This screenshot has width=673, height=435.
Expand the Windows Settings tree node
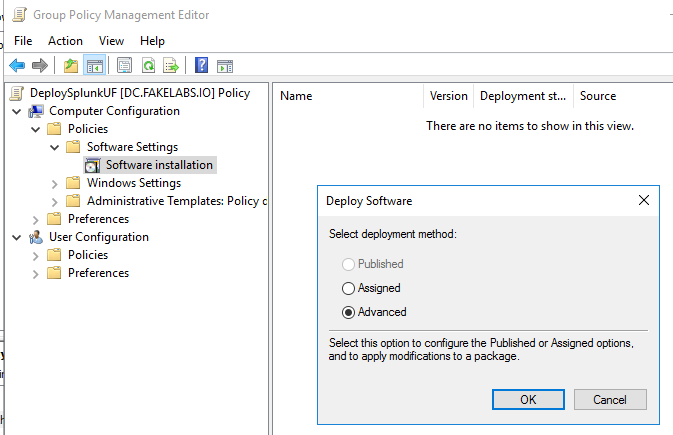55,183
